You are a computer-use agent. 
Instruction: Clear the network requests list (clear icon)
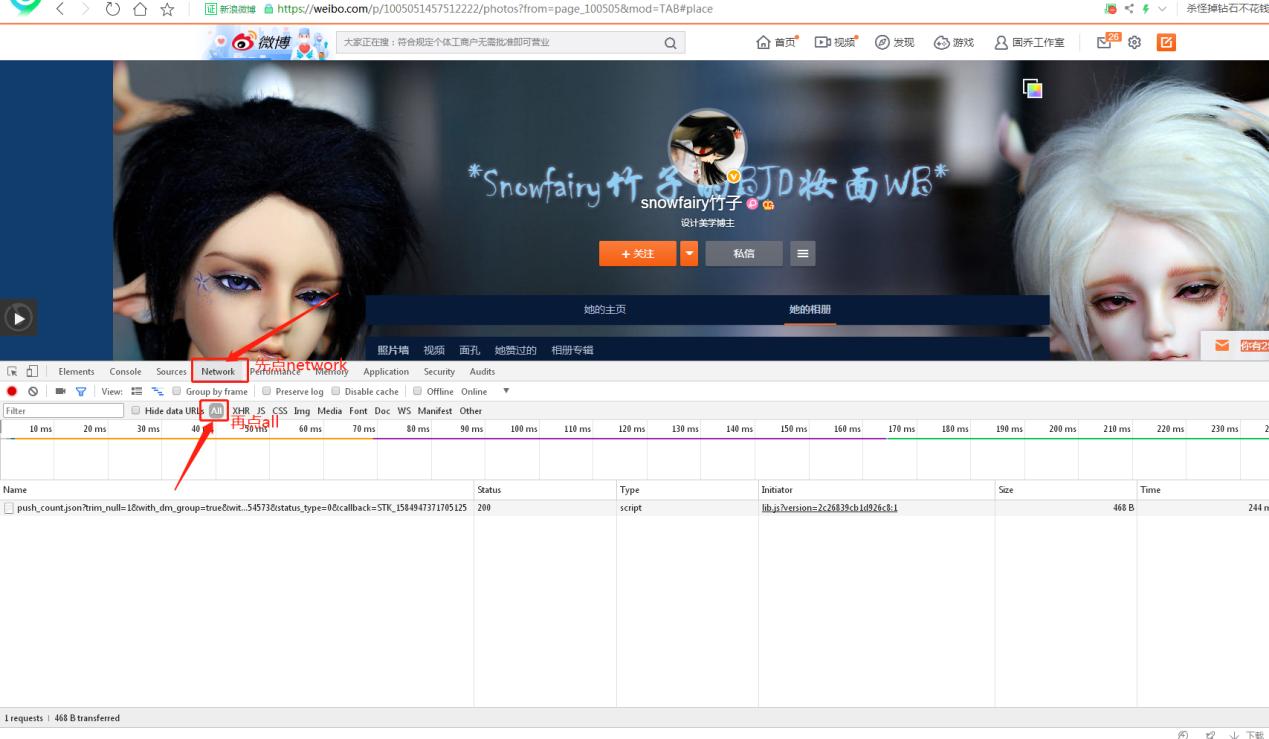click(34, 391)
